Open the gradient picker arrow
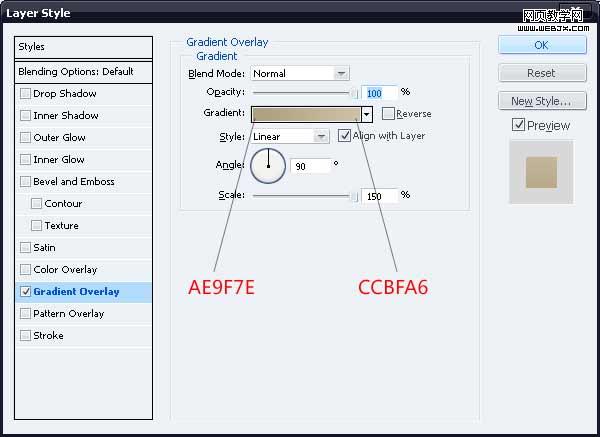600x437 pixels. tap(367, 114)
